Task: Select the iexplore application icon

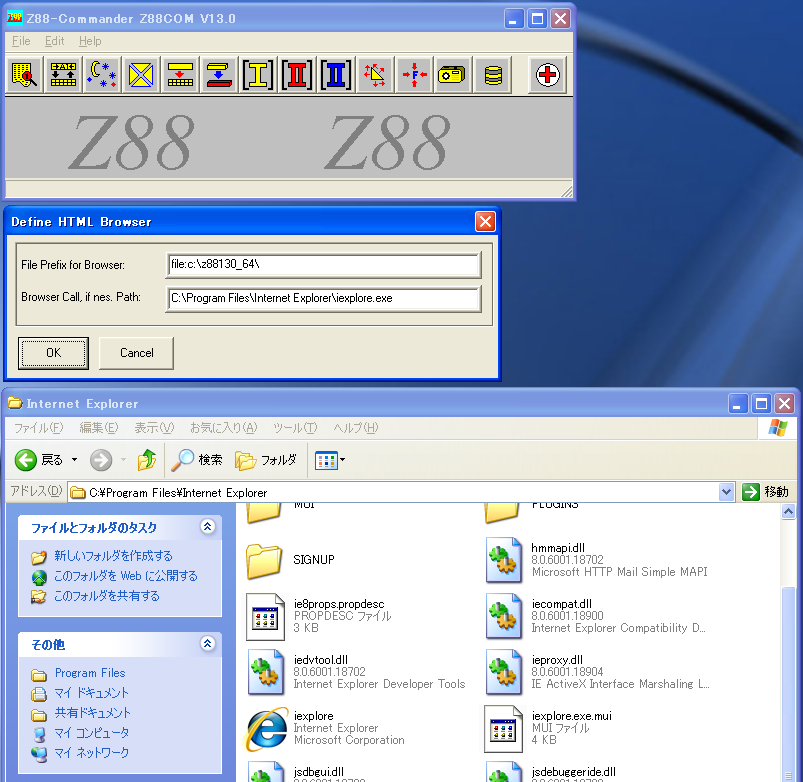Action: (x=266, y=729)
